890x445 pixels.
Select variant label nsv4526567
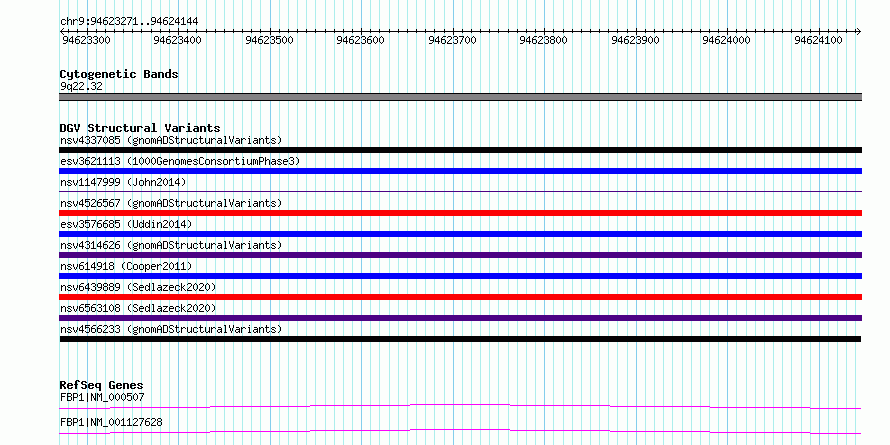point(171,203)
